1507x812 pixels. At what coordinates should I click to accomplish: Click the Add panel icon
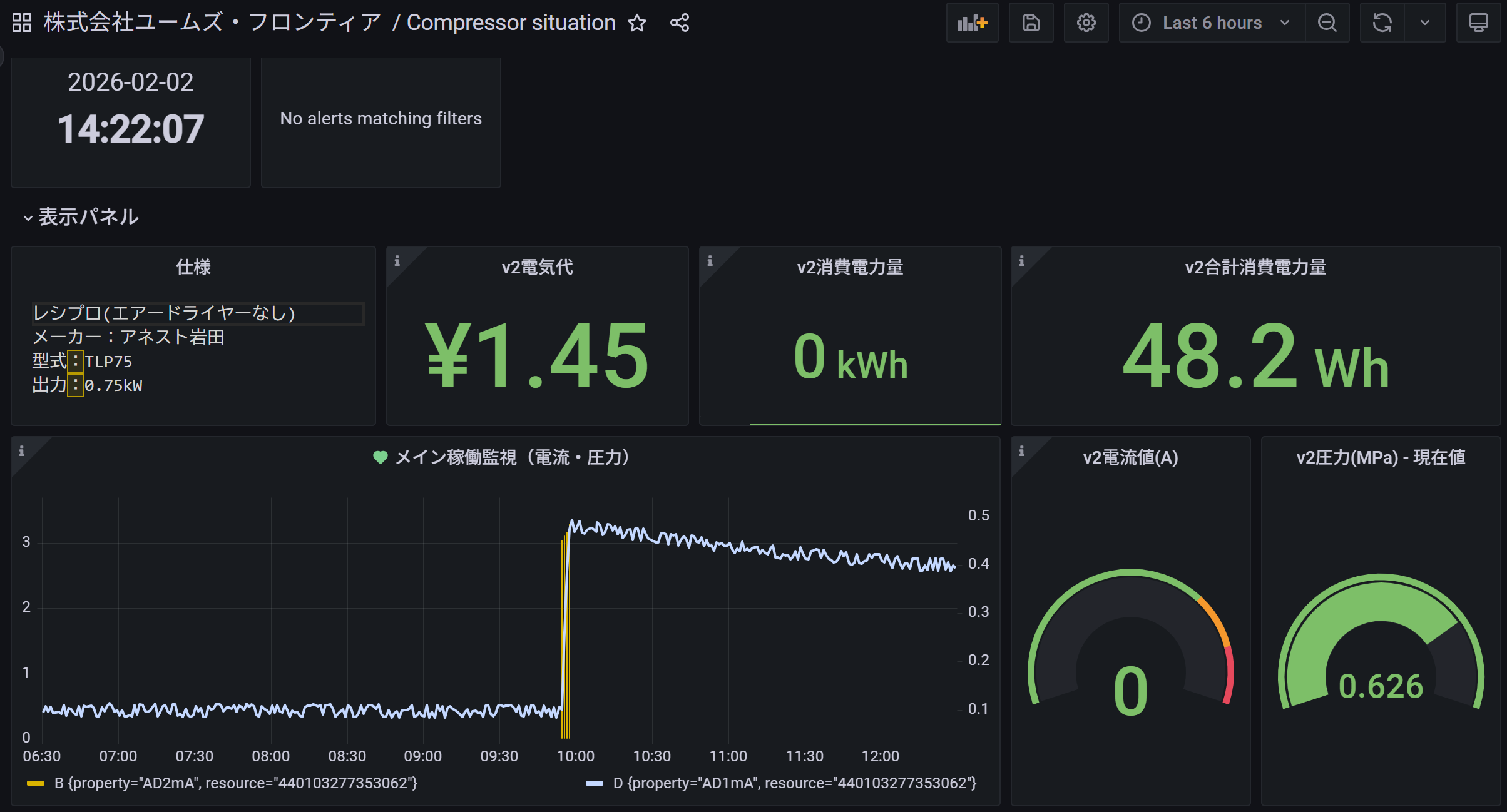tap(972, 23)
